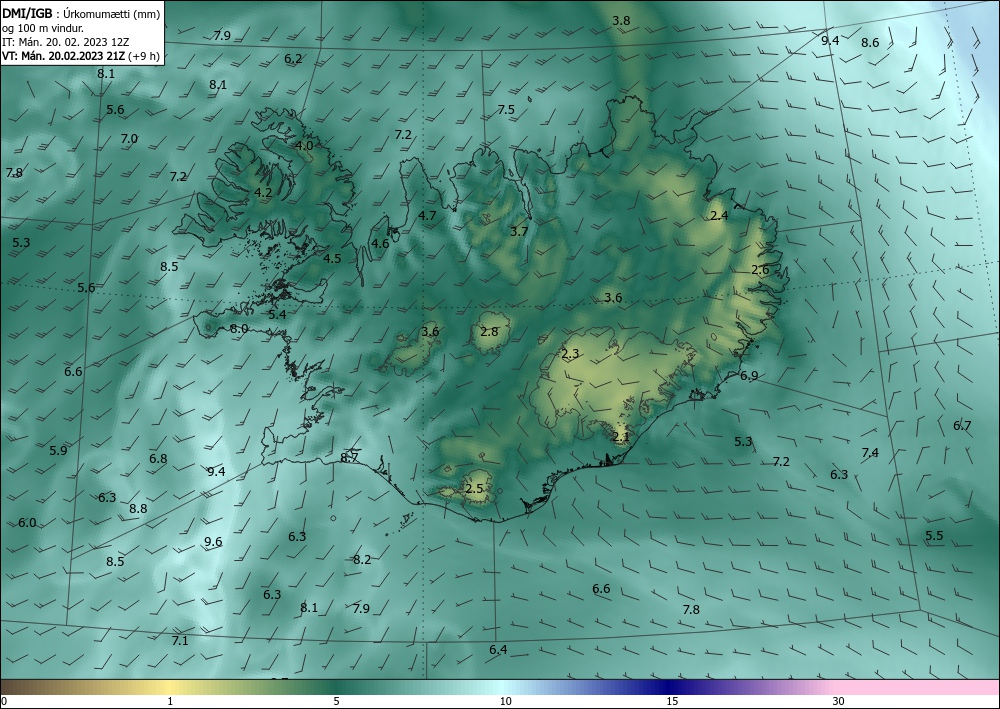Image resolution: width=1000 pixels, height=709 pixels.
Task: Select the 6.9 value label
Action: (x=749, y=376)
